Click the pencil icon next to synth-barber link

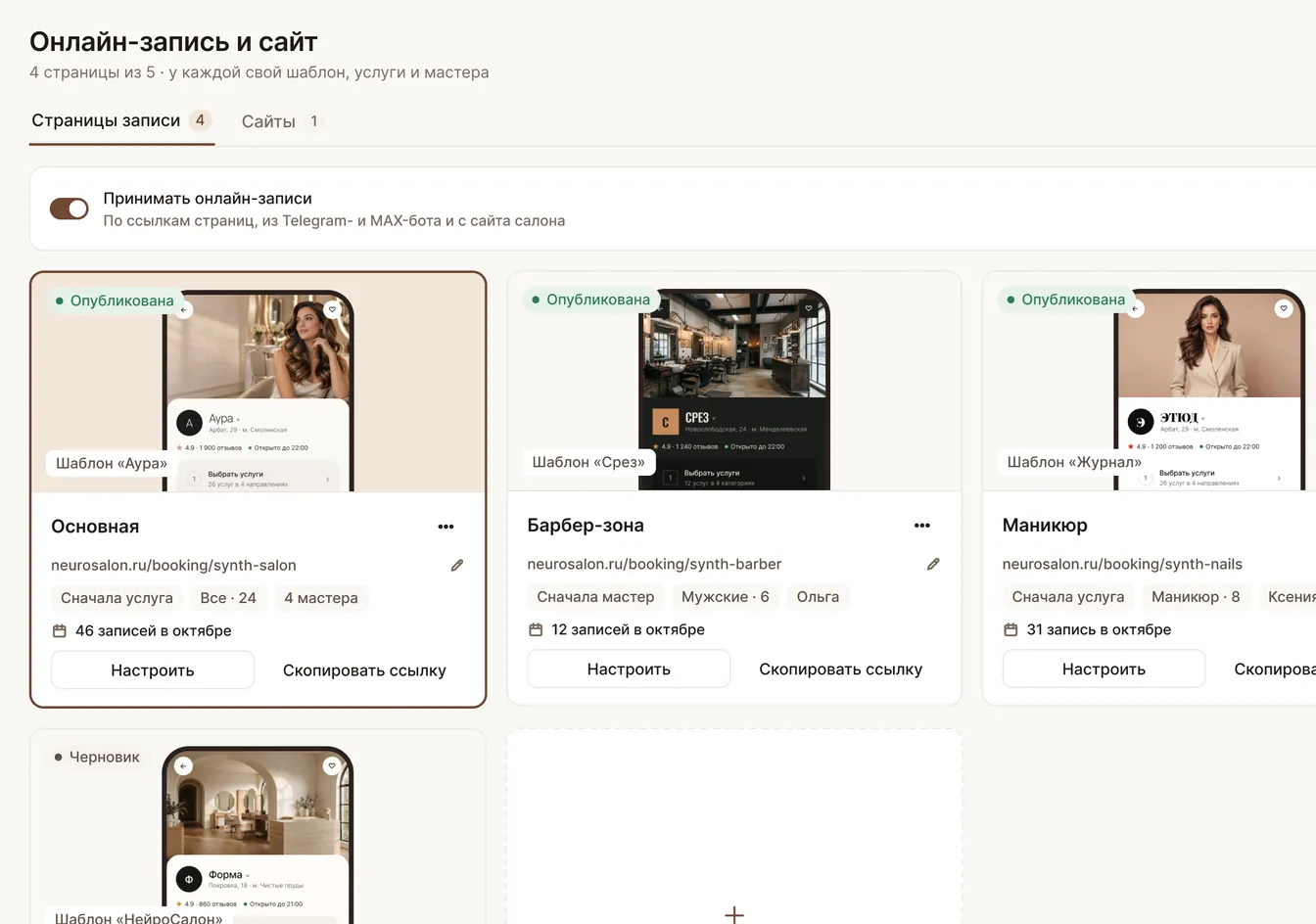[933, 564]
